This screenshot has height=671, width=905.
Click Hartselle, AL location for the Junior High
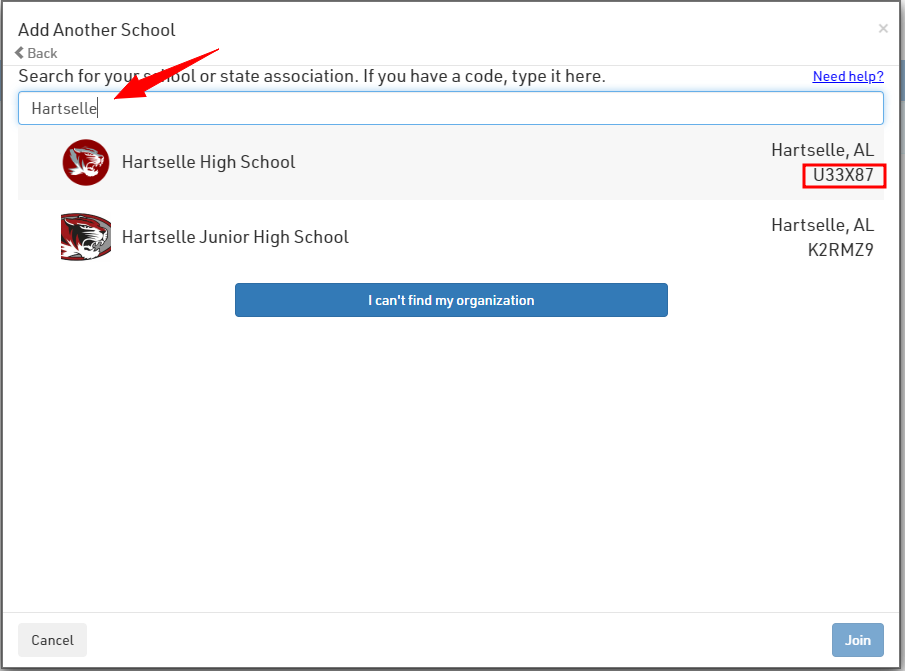pyautogui.click(x=822, y=225)
